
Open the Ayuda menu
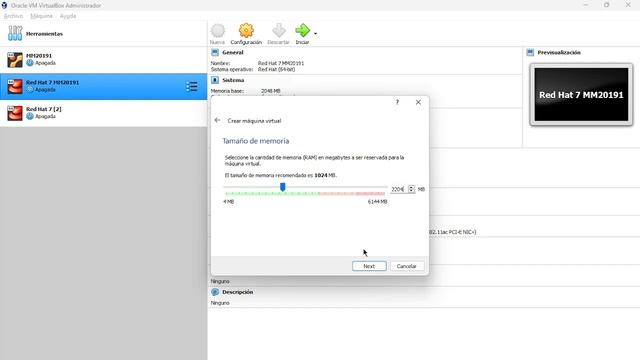click(68, 16)
